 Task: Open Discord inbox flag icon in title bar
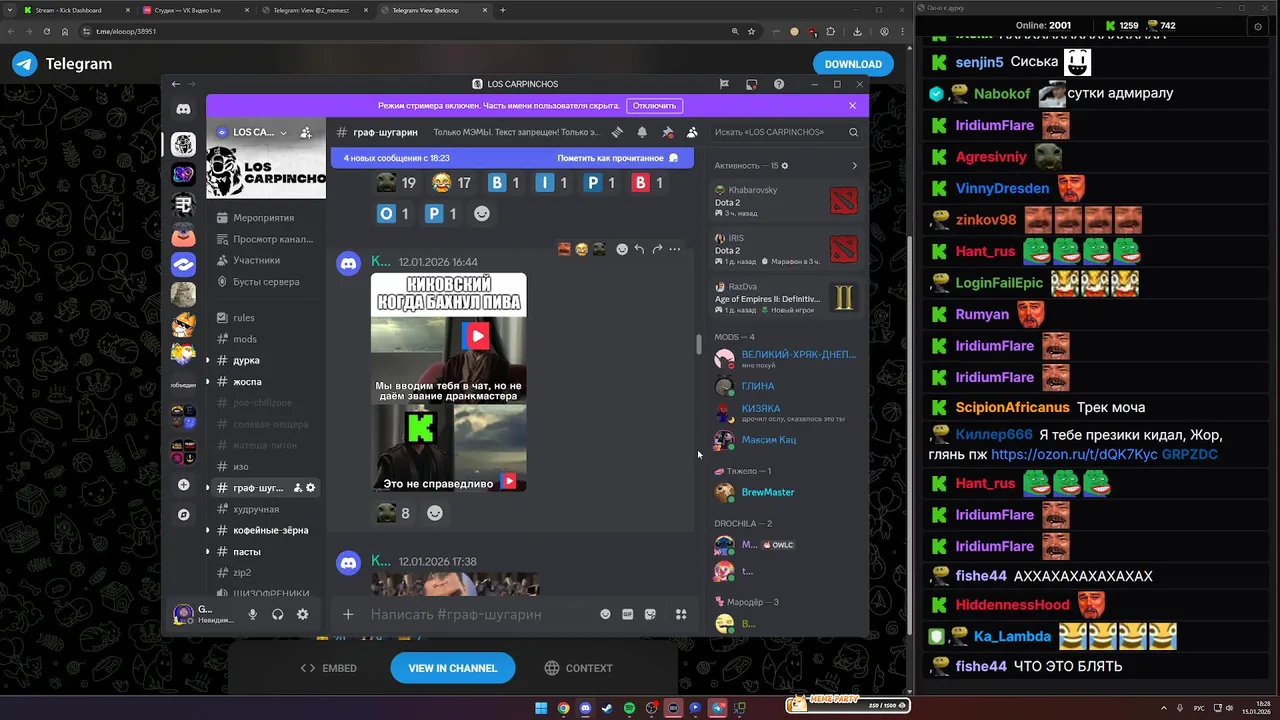(724, 84)
